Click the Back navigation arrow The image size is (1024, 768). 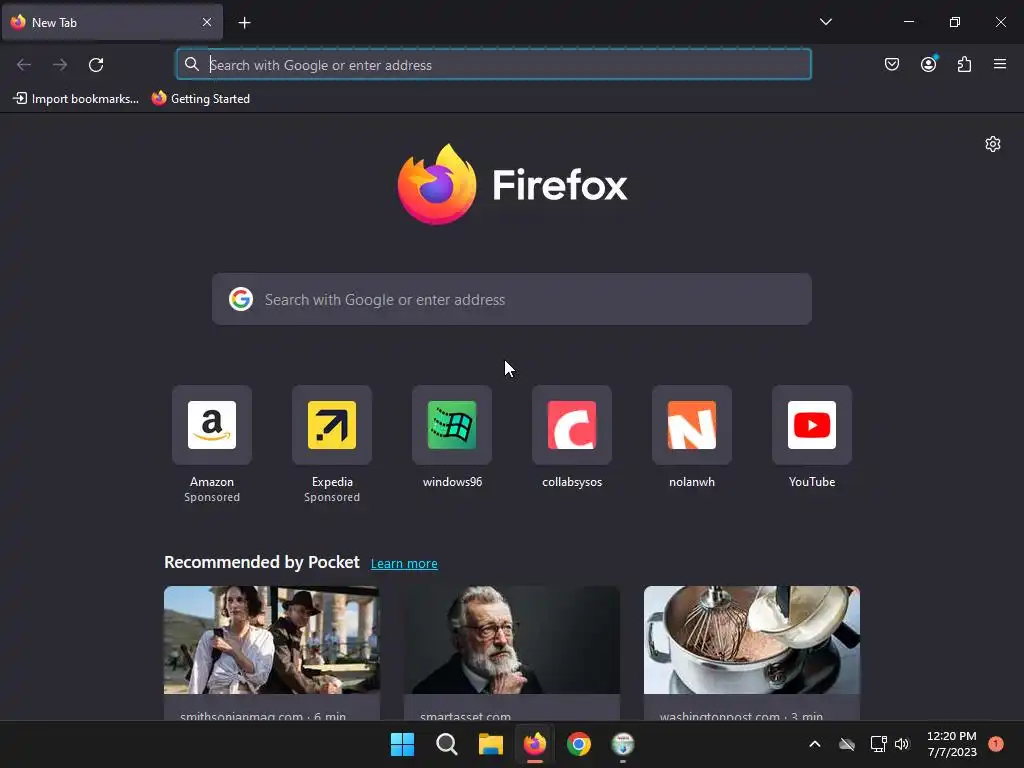click(x=24, y=65)
